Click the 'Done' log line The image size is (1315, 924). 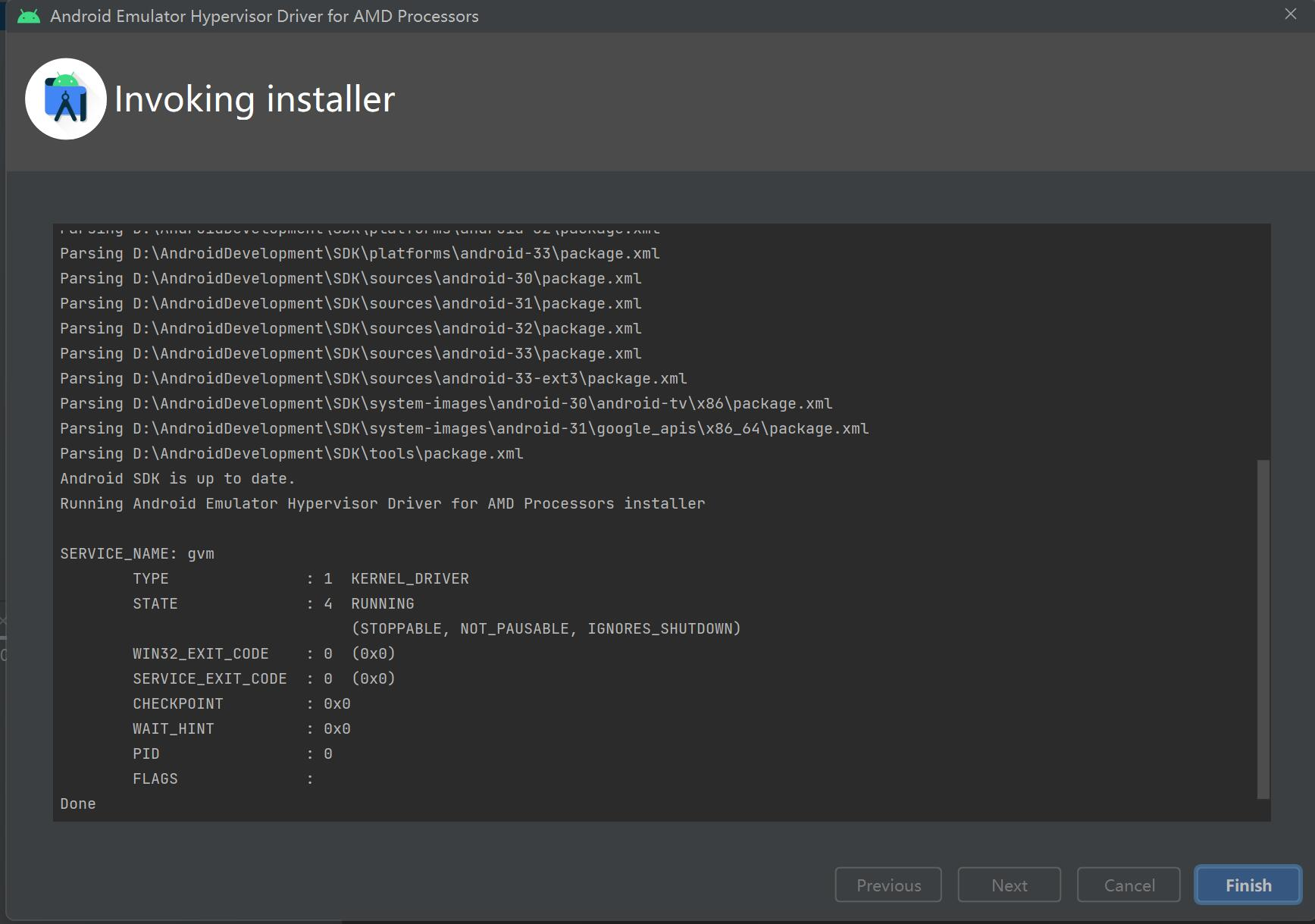(78, 803)
